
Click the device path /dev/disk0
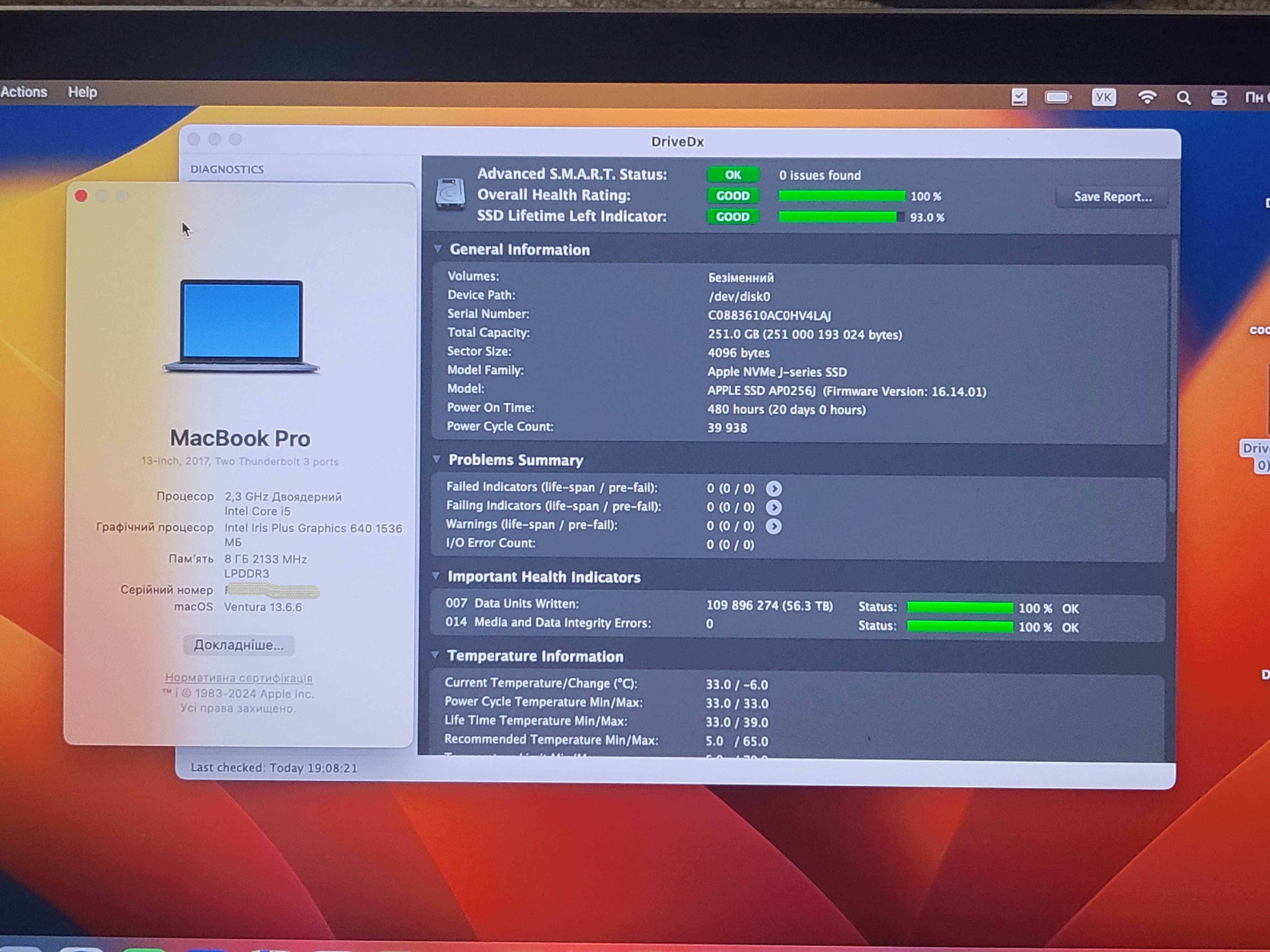tap(739, 297)
